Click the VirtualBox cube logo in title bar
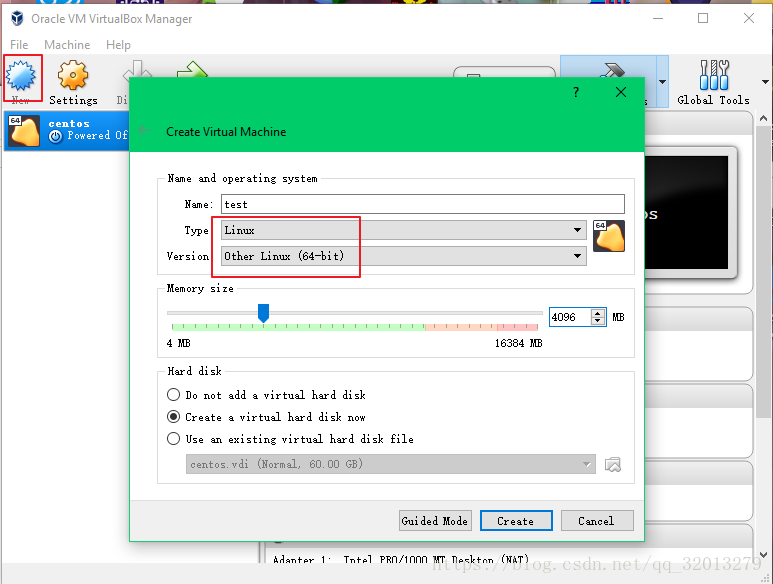 click(17, 19)
